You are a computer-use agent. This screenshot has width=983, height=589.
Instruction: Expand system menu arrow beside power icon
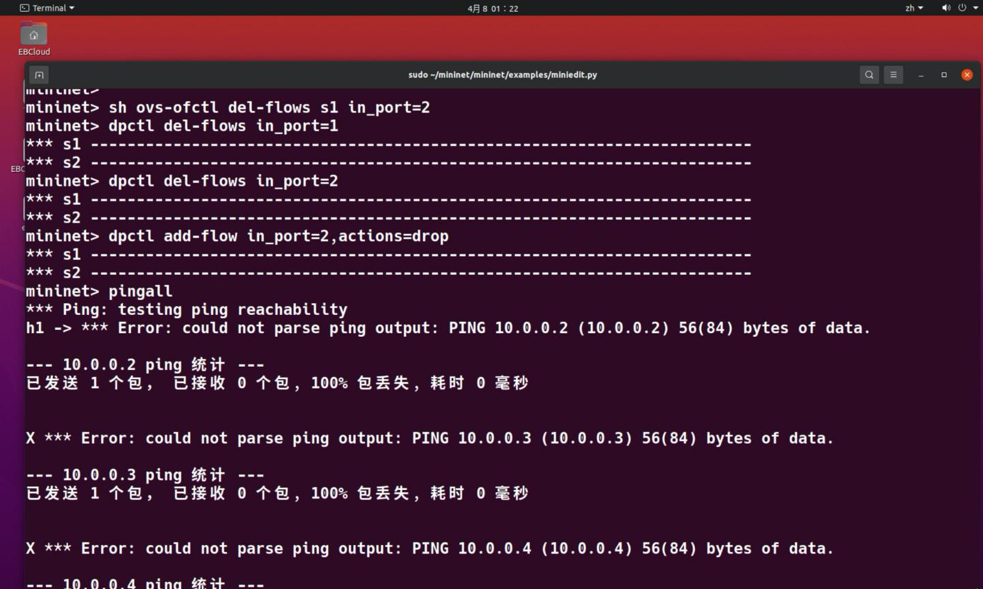point(975,8)
